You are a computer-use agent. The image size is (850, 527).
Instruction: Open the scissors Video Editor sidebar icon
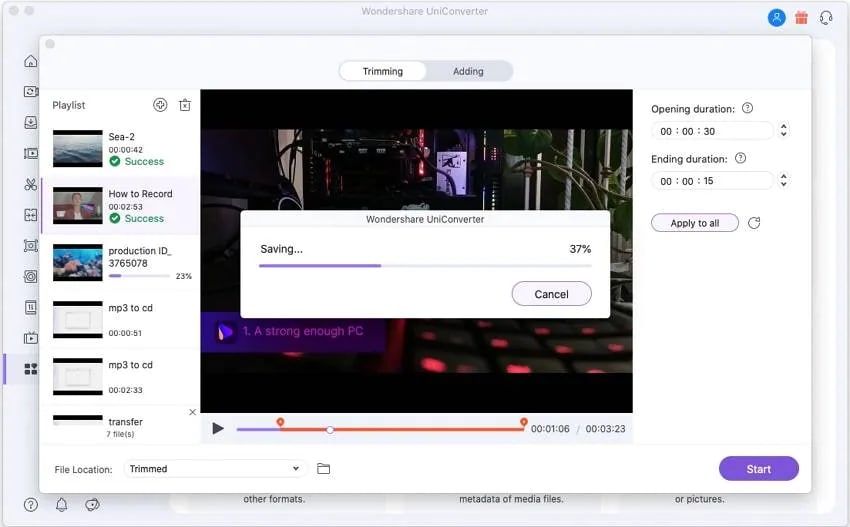tap(31, 184)
